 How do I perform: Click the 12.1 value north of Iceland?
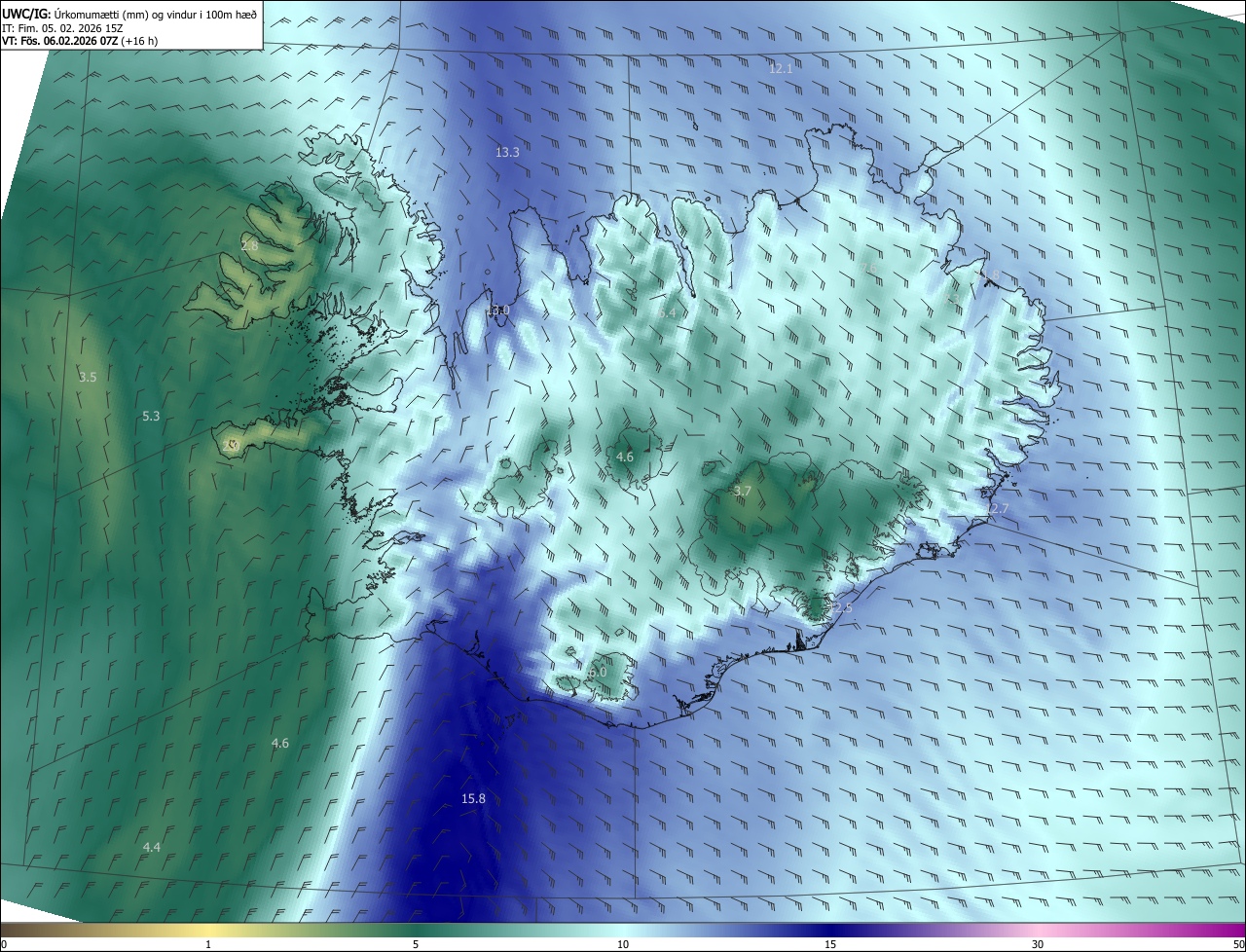pyautogui.click(x=781, y=68)
